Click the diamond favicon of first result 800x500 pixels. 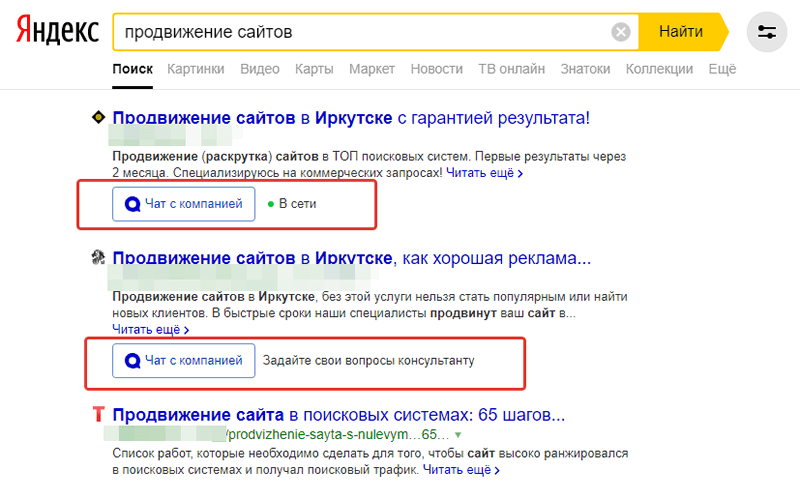point(98,117)
